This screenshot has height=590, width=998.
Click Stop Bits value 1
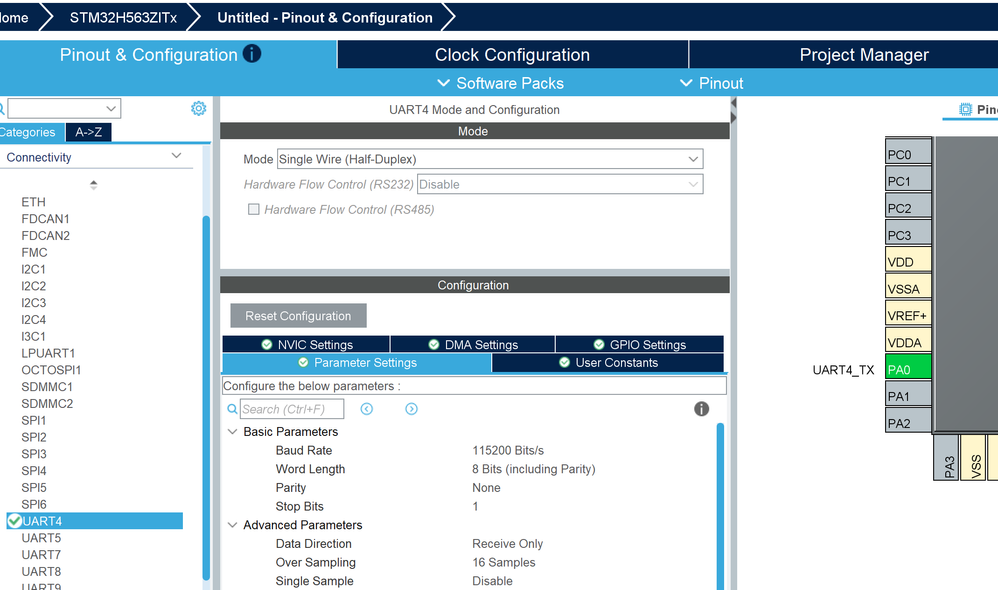click(x=475, y=507)
